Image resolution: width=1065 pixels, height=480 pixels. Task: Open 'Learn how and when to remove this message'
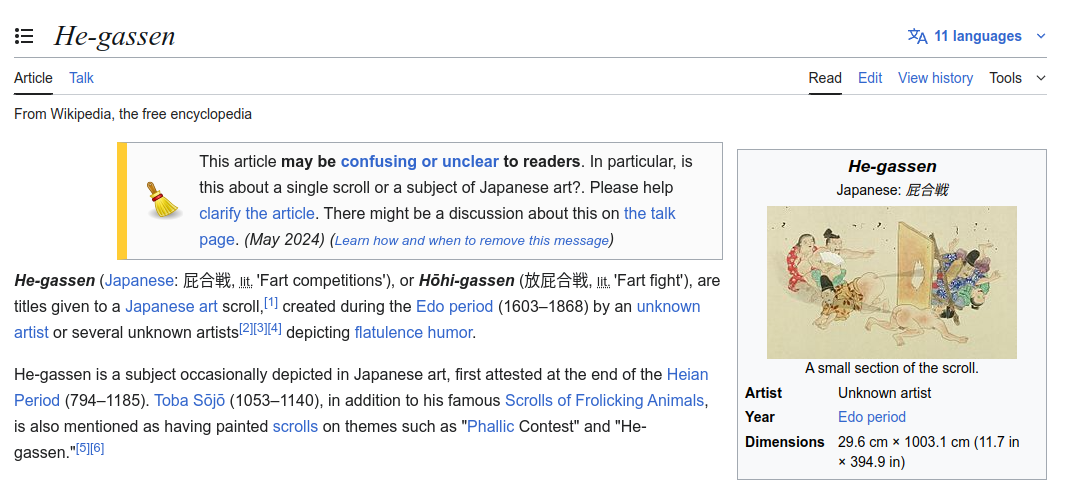tap(472, 240)
